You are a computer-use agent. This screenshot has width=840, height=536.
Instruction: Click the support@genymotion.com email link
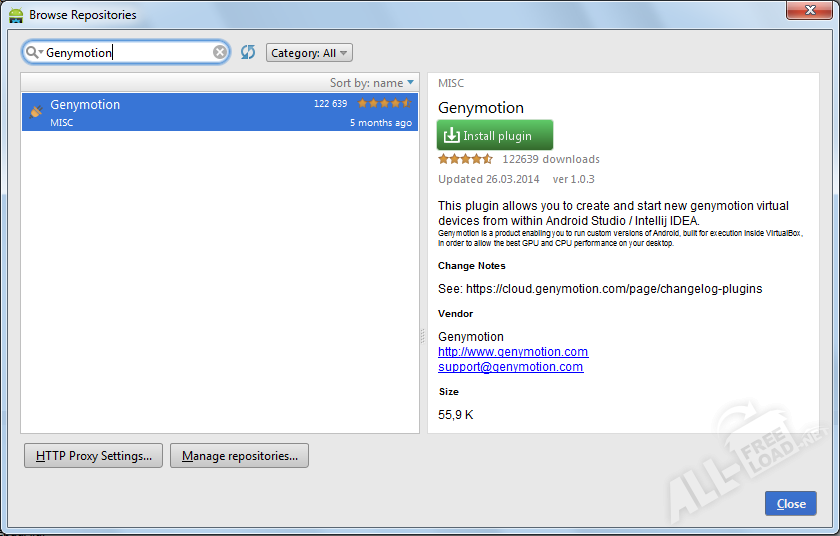coord(510,367)
